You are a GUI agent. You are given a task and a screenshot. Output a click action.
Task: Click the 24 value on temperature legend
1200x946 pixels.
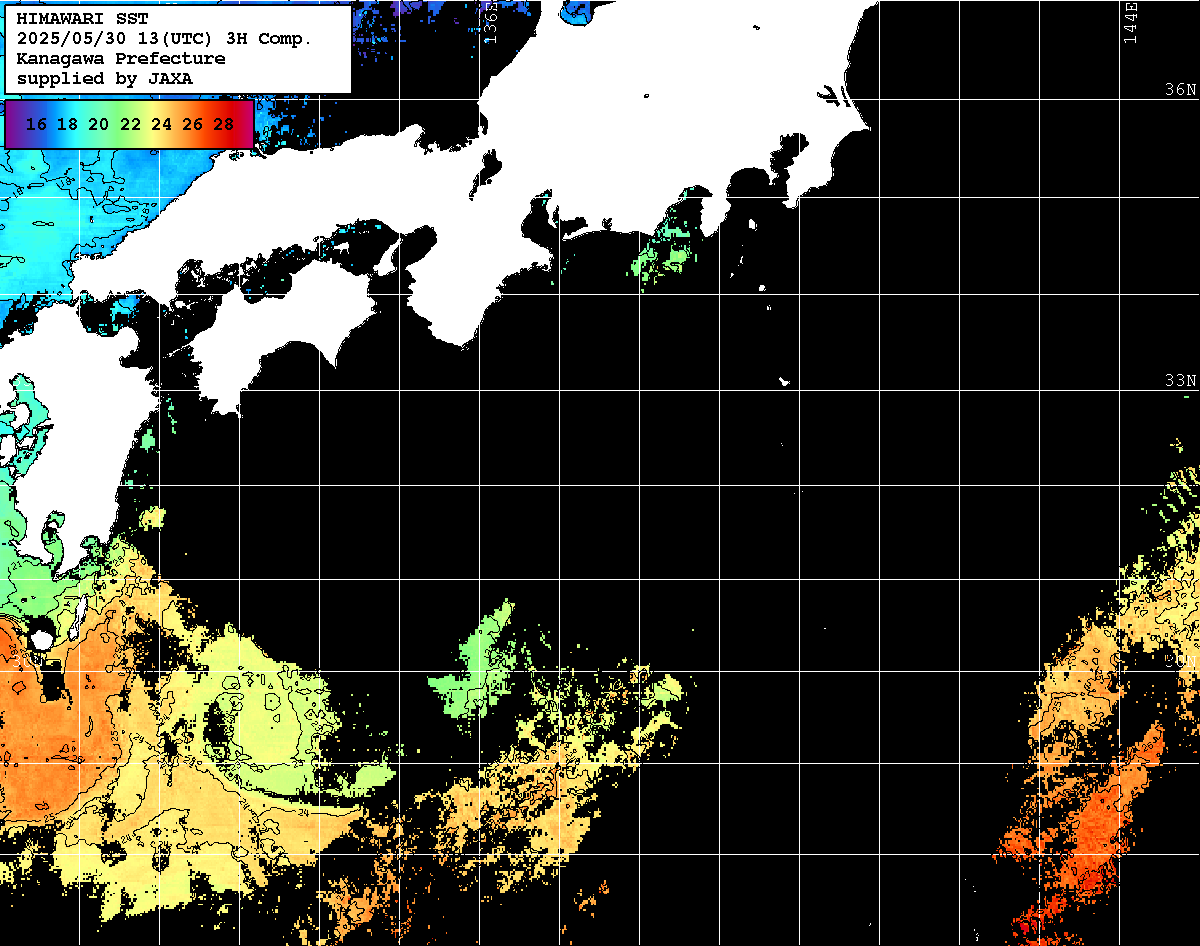161,124
